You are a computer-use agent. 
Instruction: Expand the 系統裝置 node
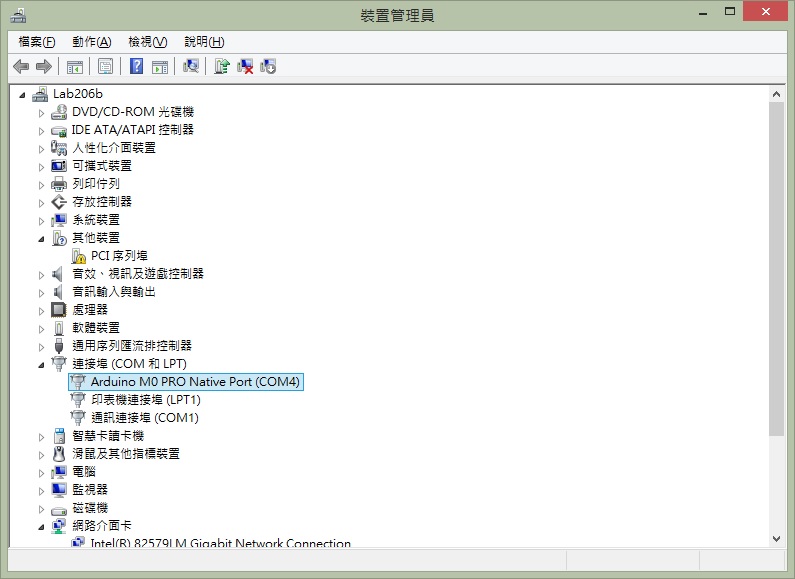coord(42,221)
